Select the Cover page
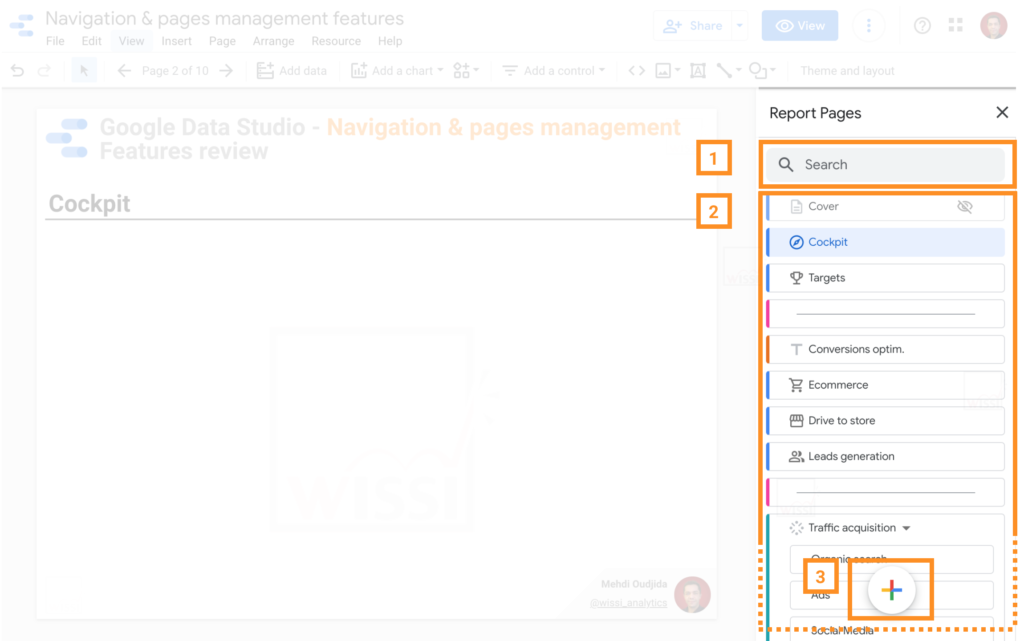The height and width of the screenshot is (641, 1024). [x=885, y=206]
